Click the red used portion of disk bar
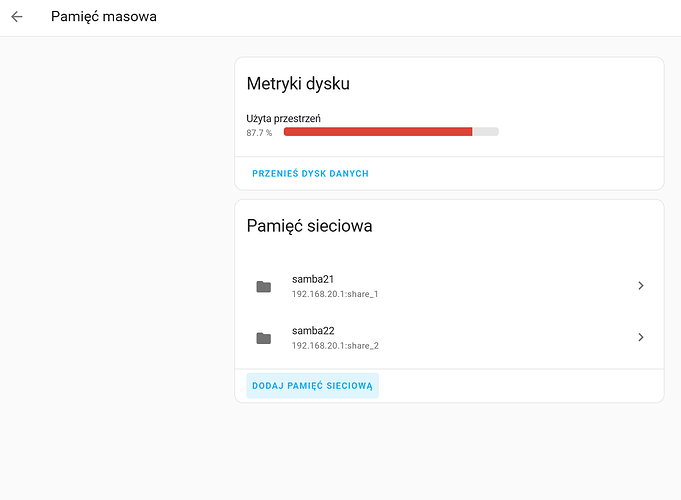The image size is (681, 500). point(377,132)
